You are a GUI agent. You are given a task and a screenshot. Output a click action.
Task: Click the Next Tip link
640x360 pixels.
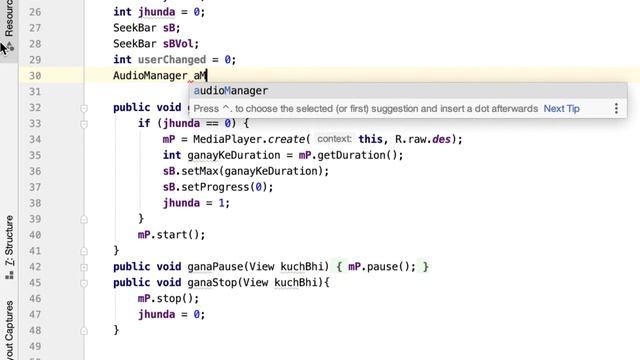(561, 109)
